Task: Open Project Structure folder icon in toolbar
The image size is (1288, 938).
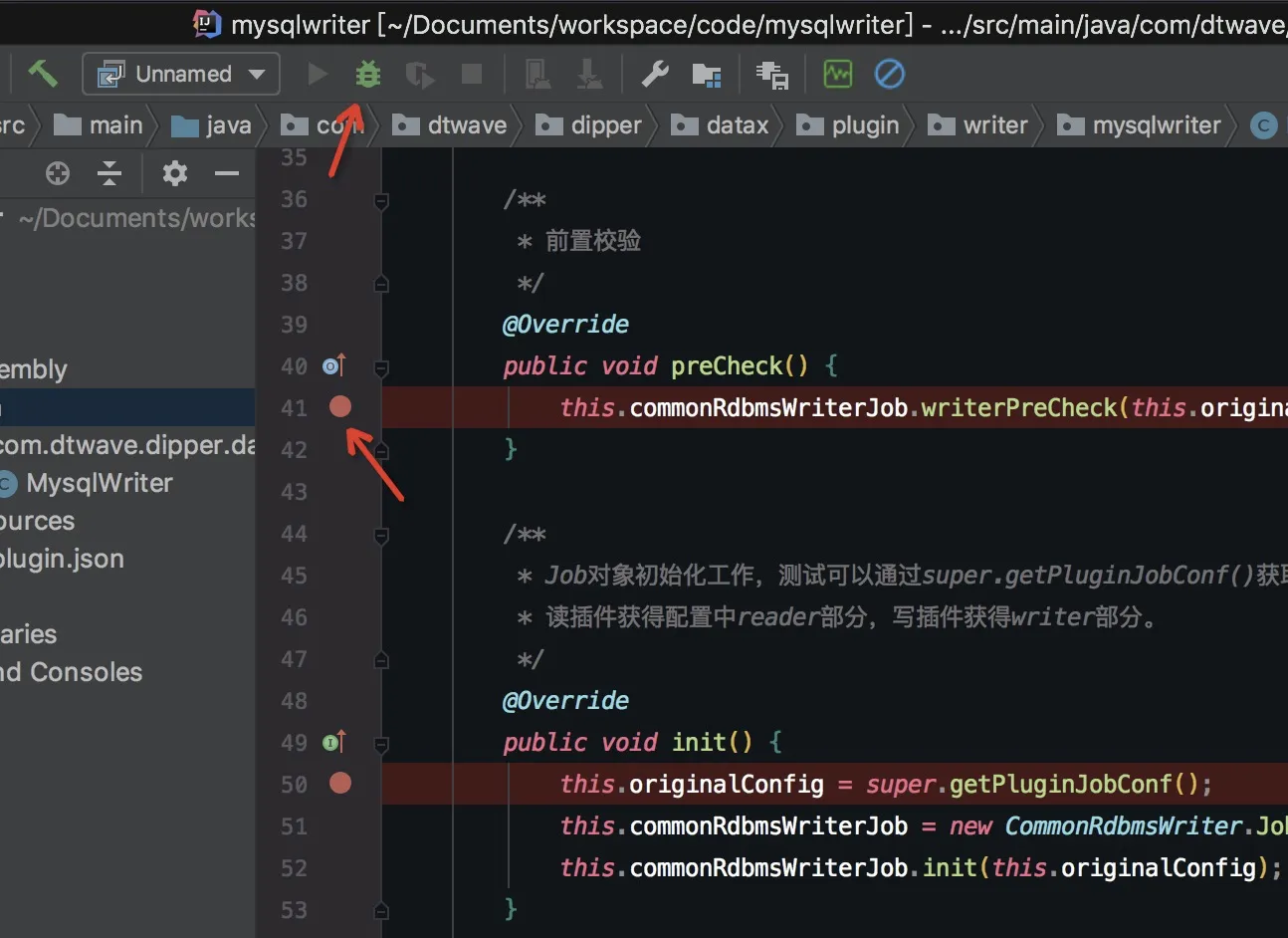Action: coord(707,74)
